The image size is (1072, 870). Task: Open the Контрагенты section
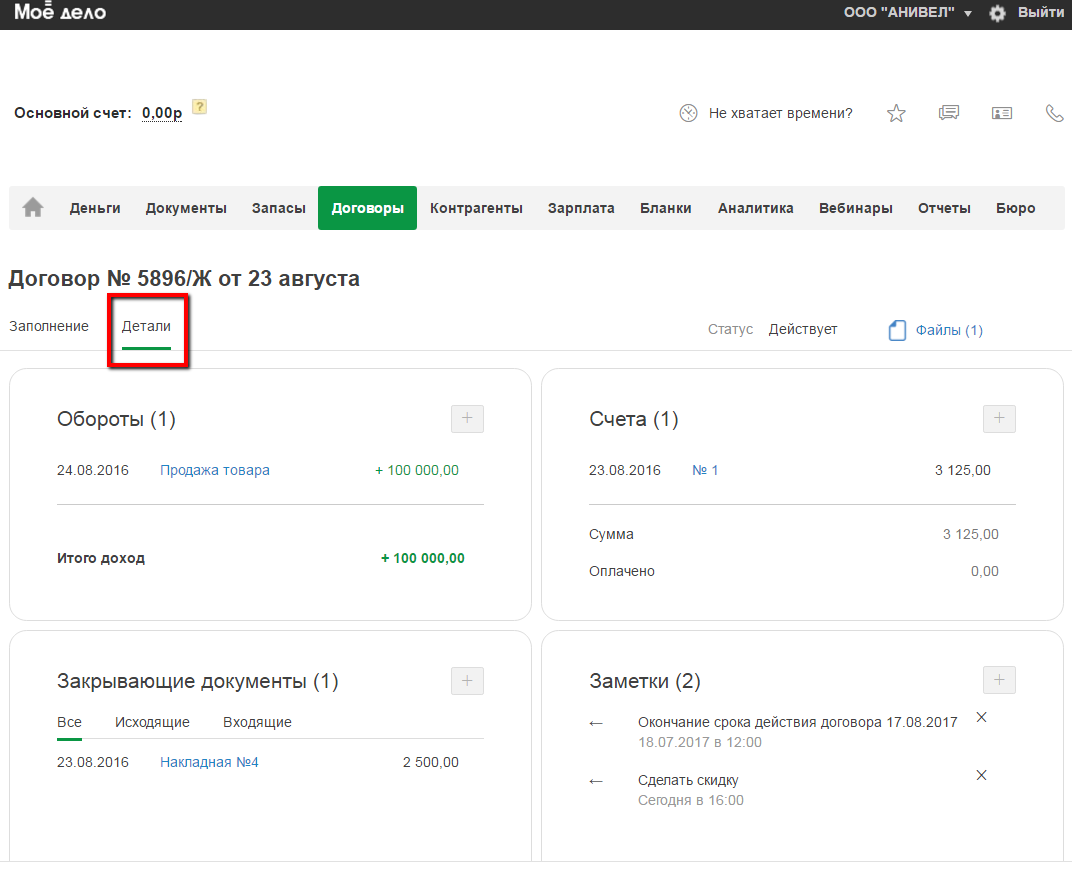[477, 208]
